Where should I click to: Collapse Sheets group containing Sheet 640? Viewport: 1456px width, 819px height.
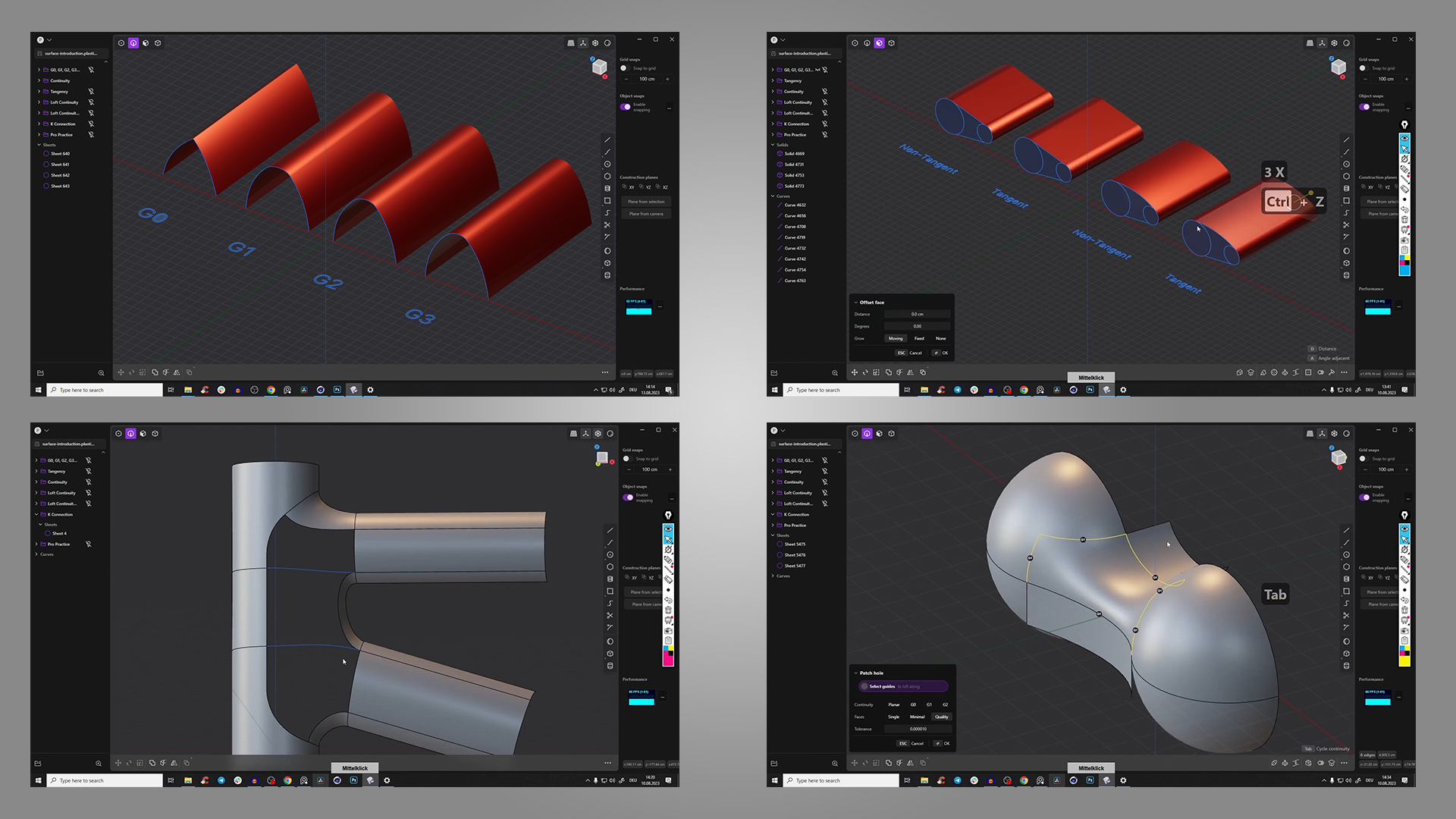(39, 145)
